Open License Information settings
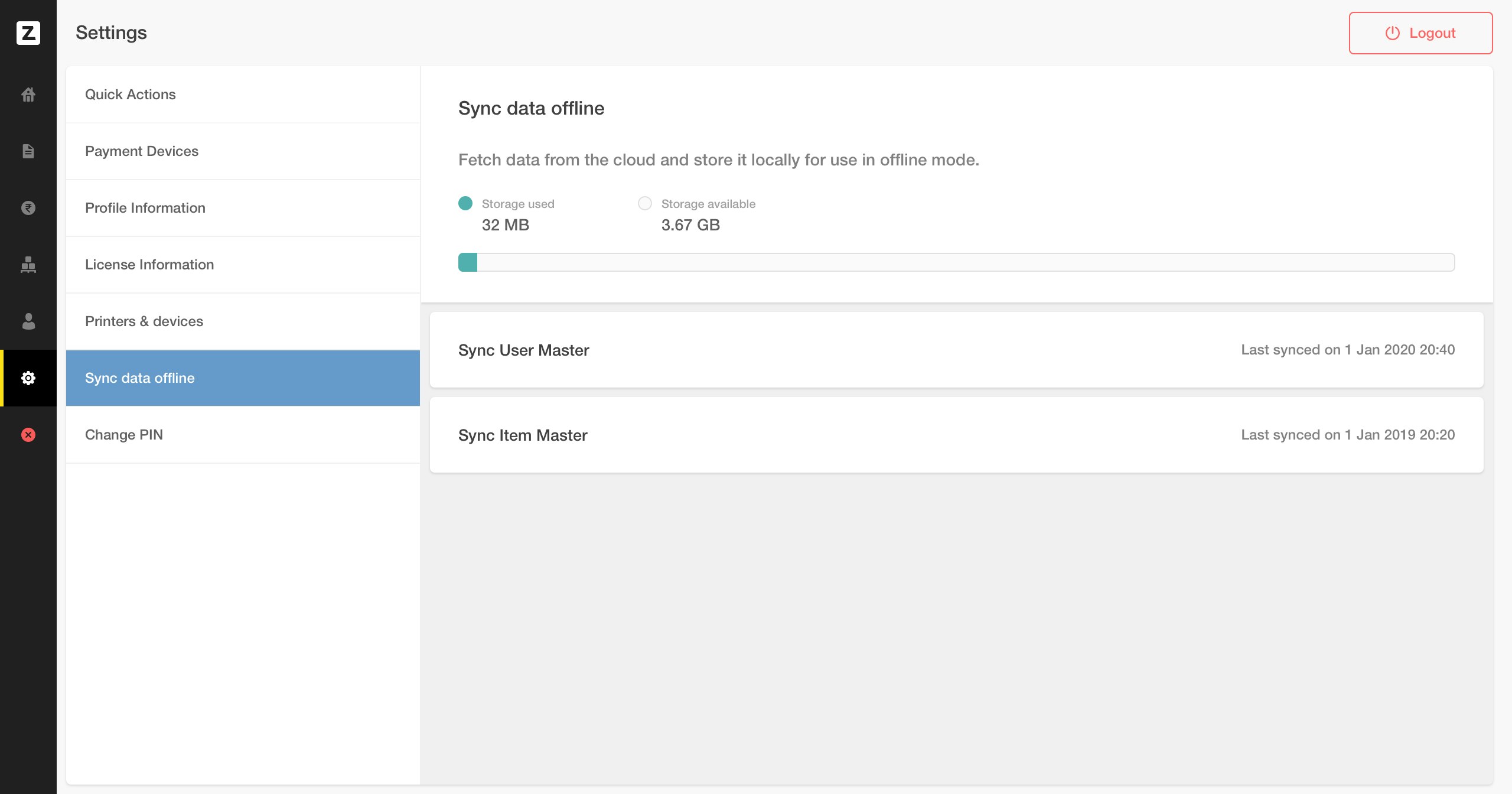This screenshot has width=1512, height=794. point(150,265)
